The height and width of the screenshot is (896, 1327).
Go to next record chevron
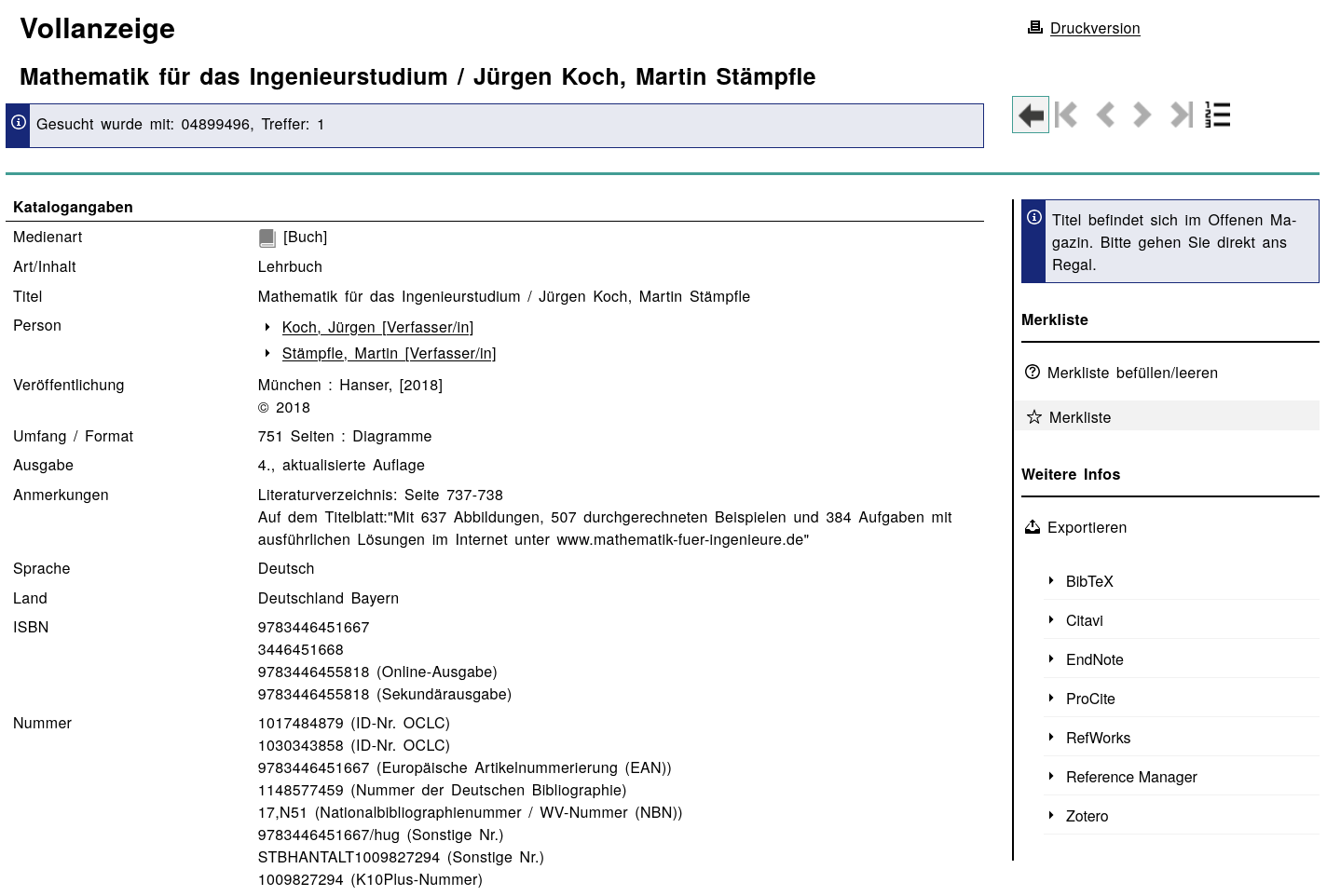coord(1142,115)
